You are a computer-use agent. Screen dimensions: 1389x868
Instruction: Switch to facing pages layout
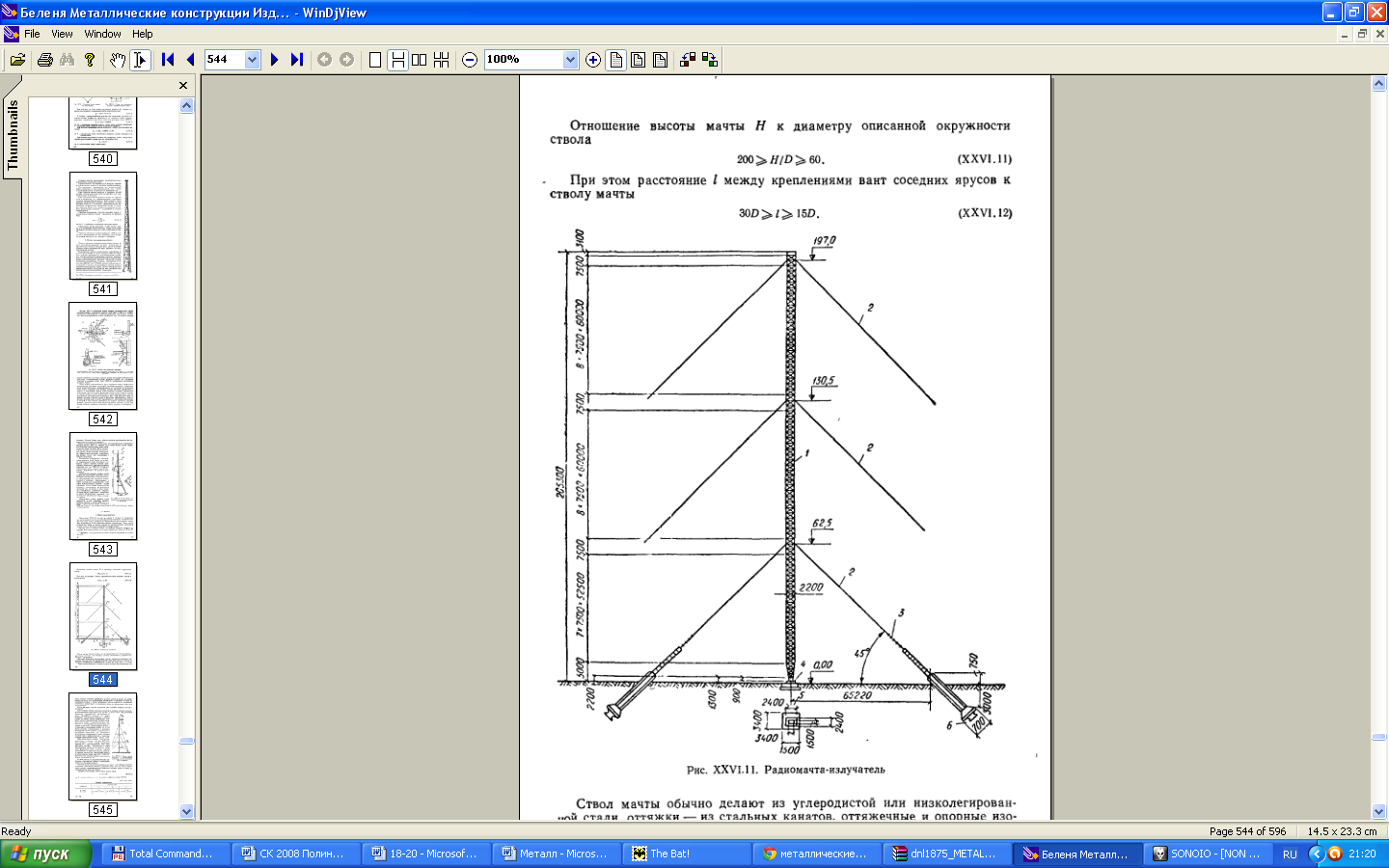[x=420, y=60]
